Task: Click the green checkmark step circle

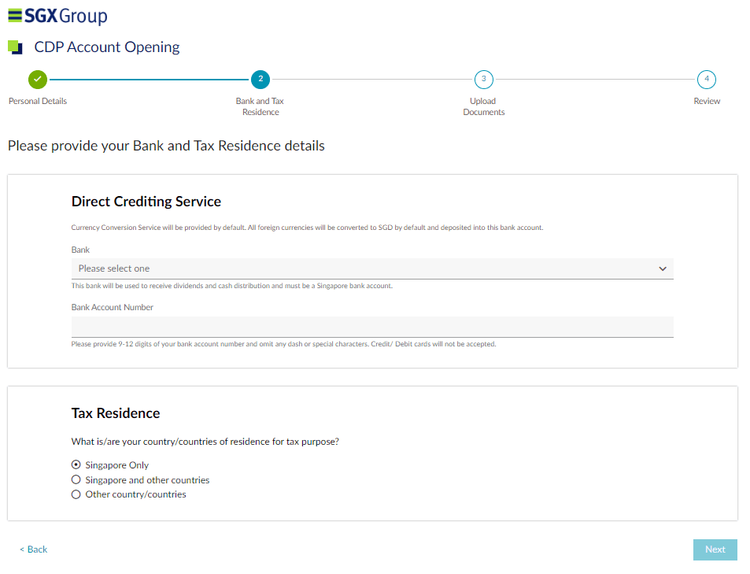Action: 37,79
